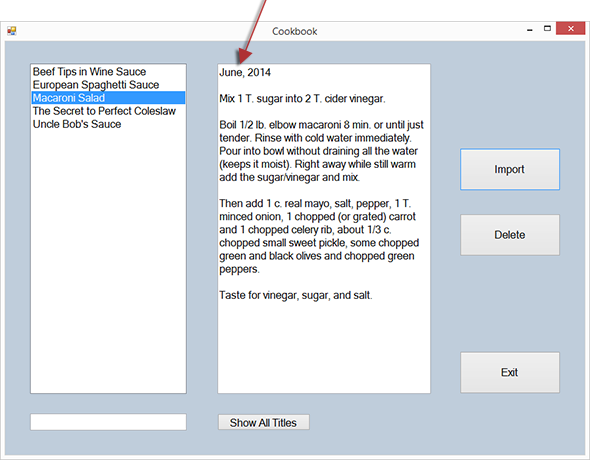Select European Spaghetti Sauce recipe
This screenshot has width=590, height=460.
96,85
